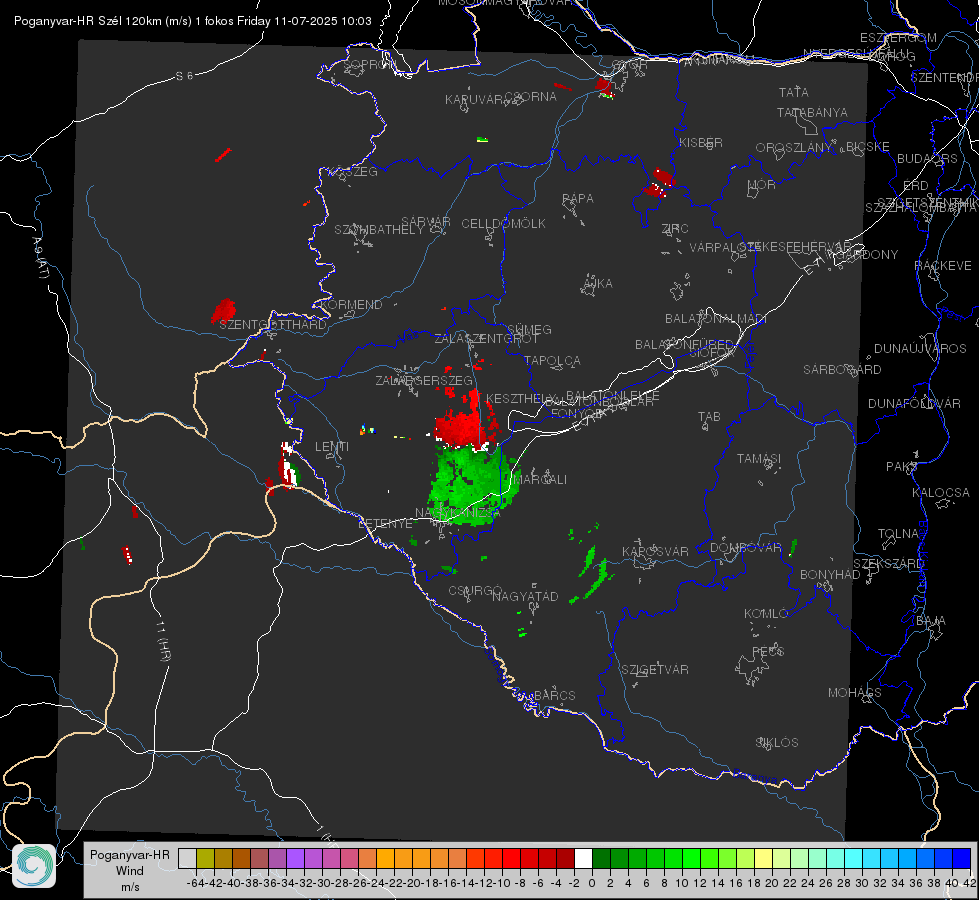Click the MÓR town label
Viewport: 979px width, 900px height.
coord(762,184)
